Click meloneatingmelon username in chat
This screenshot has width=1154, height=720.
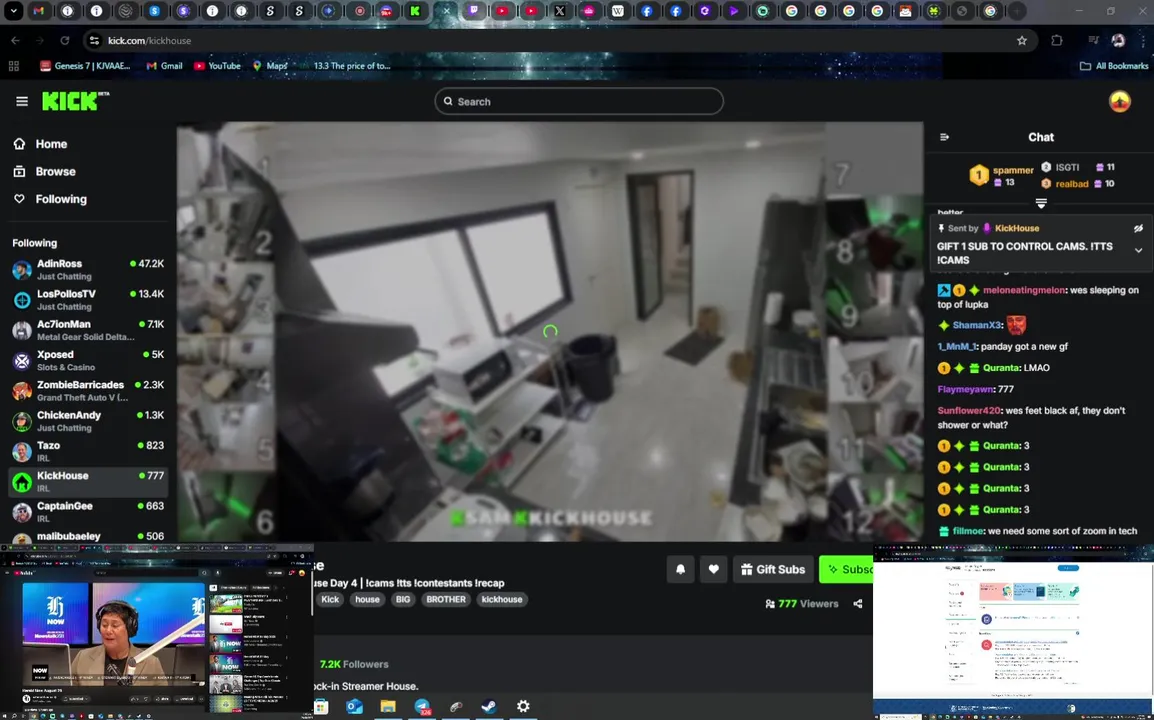point(1024,290)
